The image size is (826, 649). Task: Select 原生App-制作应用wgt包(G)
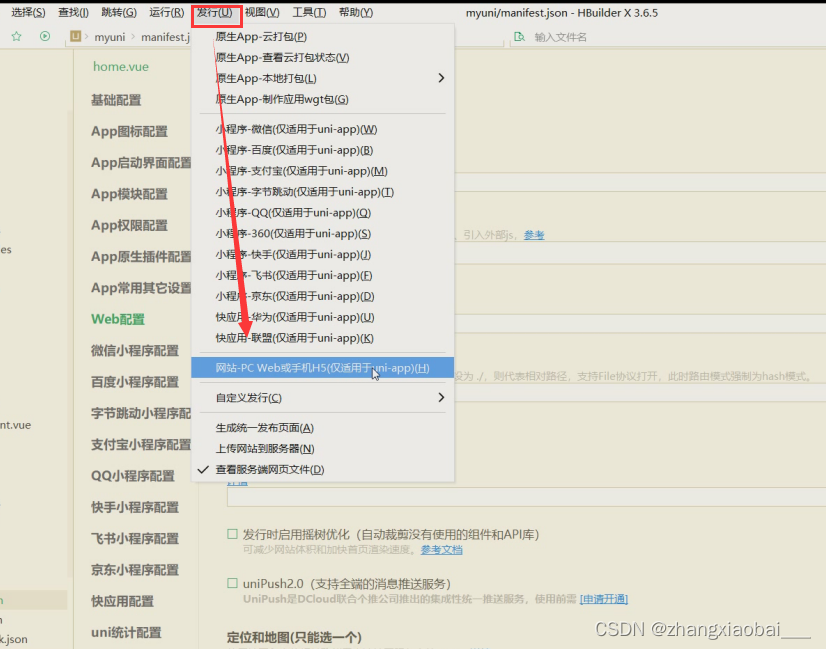322,99
